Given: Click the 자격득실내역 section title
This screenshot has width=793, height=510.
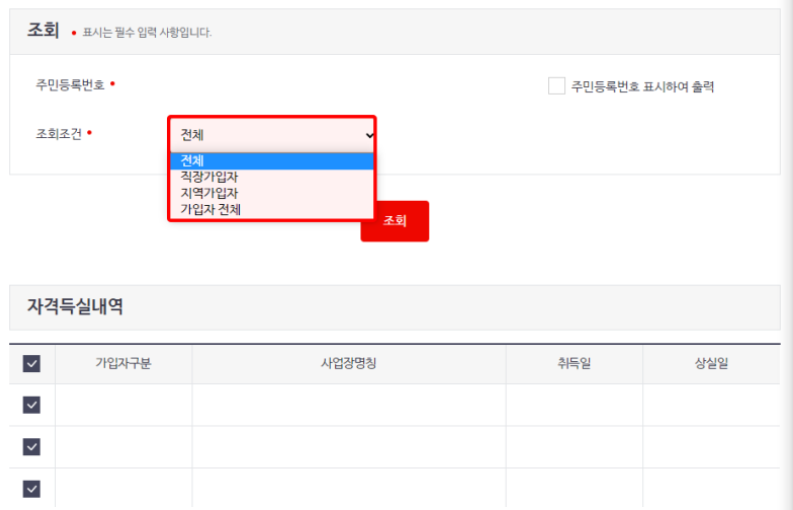Looking at the screenshot, I should point(75,307).
